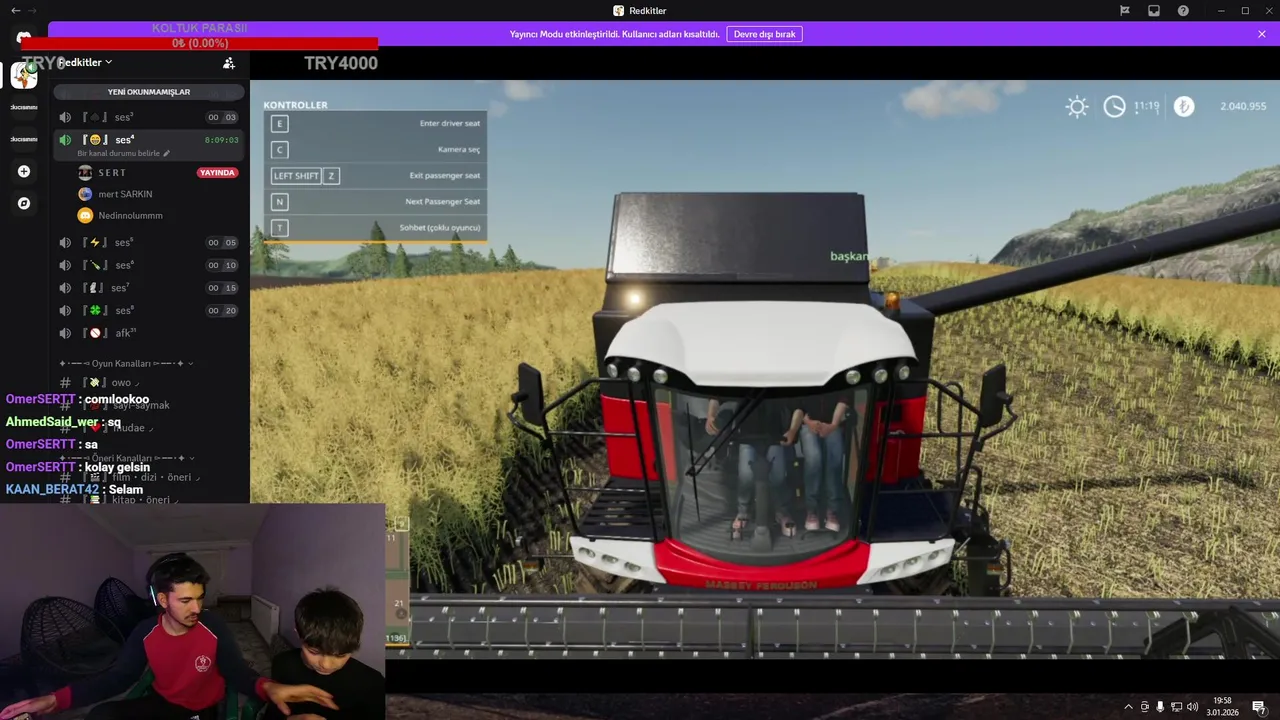
Task: Click the Add a Server plus icon
Action: coord(24,171)
